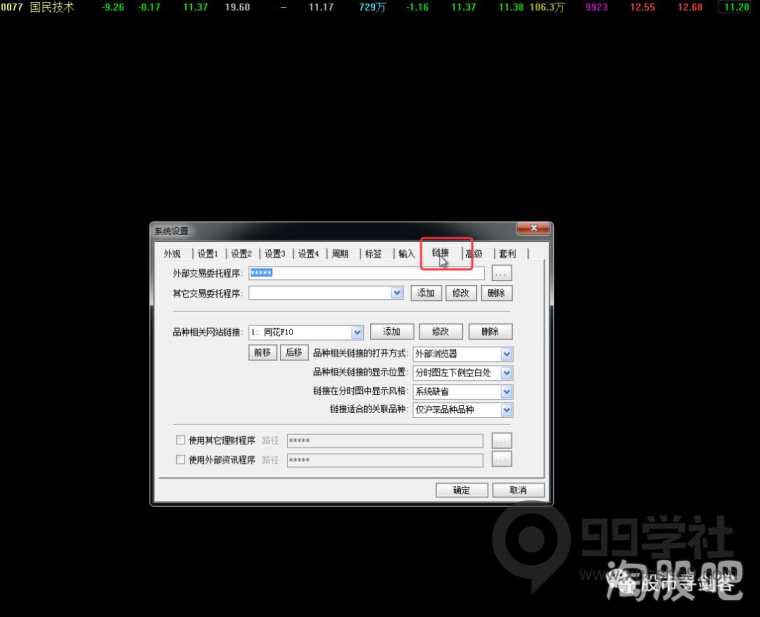Expand the 其它交易委托程序 dropdown

tap(397, 293)
